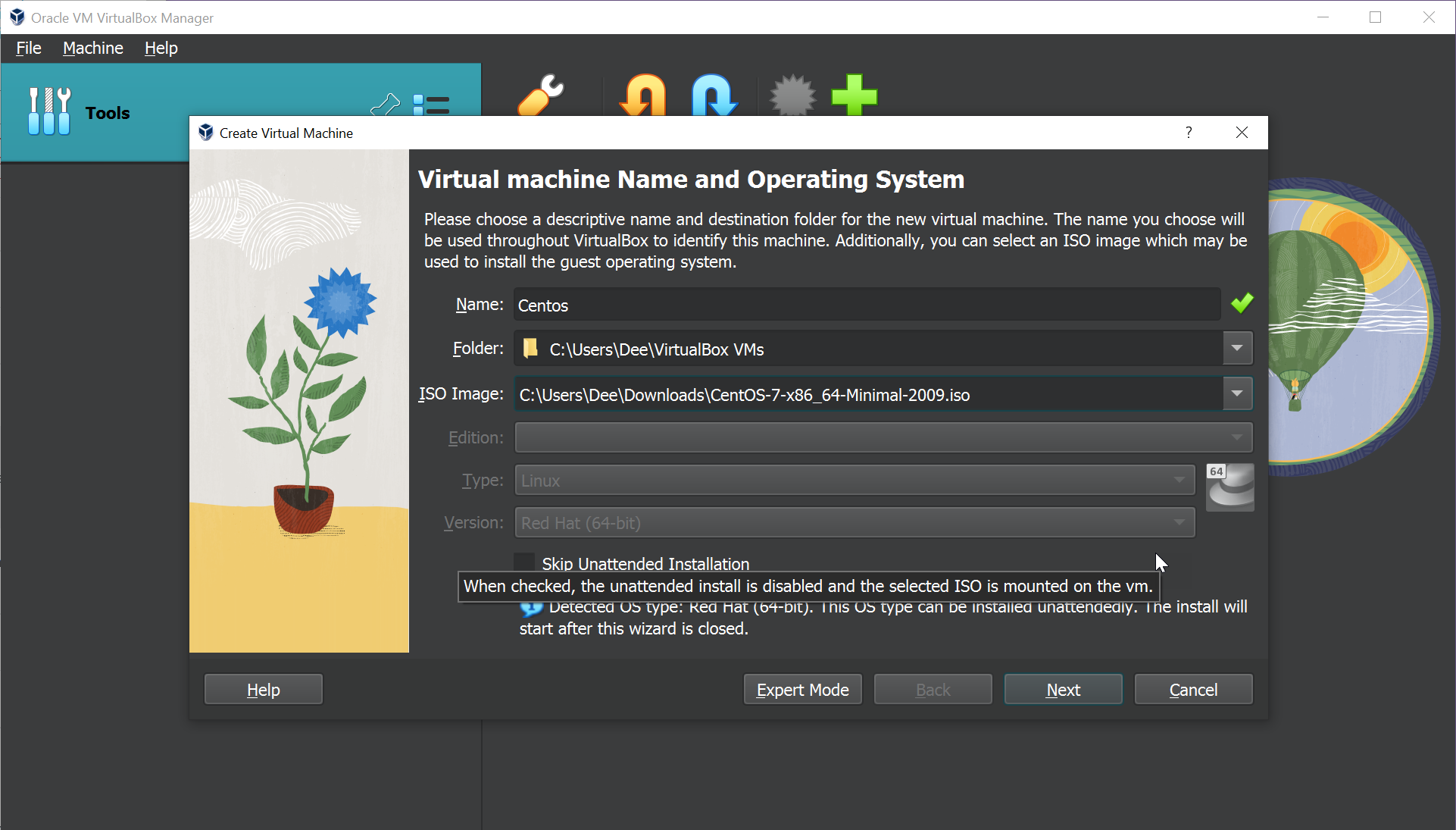Open the Folder path dropdown
The width and height of the screenshot is (1456, 830).
[x=1238, y=348]
